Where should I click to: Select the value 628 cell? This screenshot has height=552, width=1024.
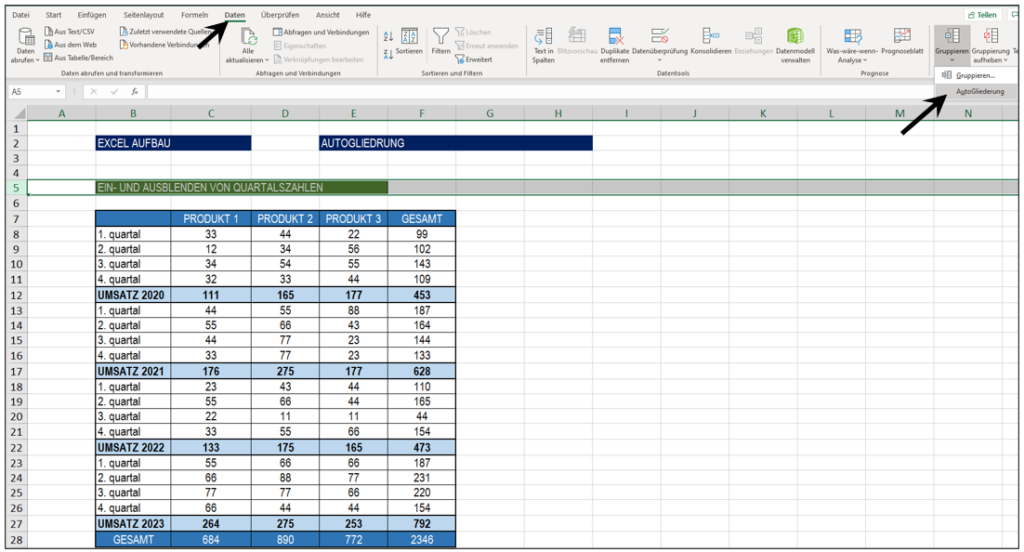pos(422,371)
